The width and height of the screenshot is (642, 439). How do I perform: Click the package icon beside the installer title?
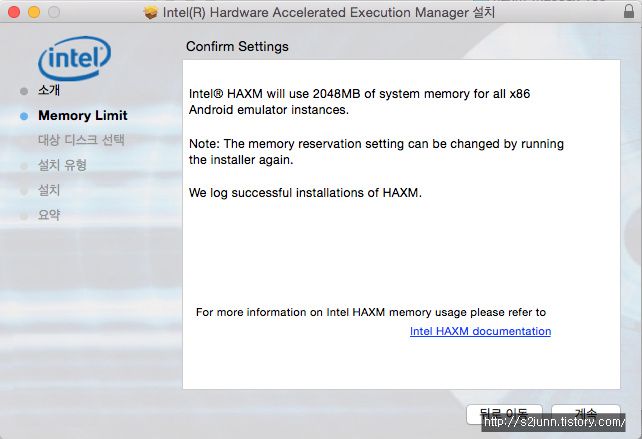[151, 12]
